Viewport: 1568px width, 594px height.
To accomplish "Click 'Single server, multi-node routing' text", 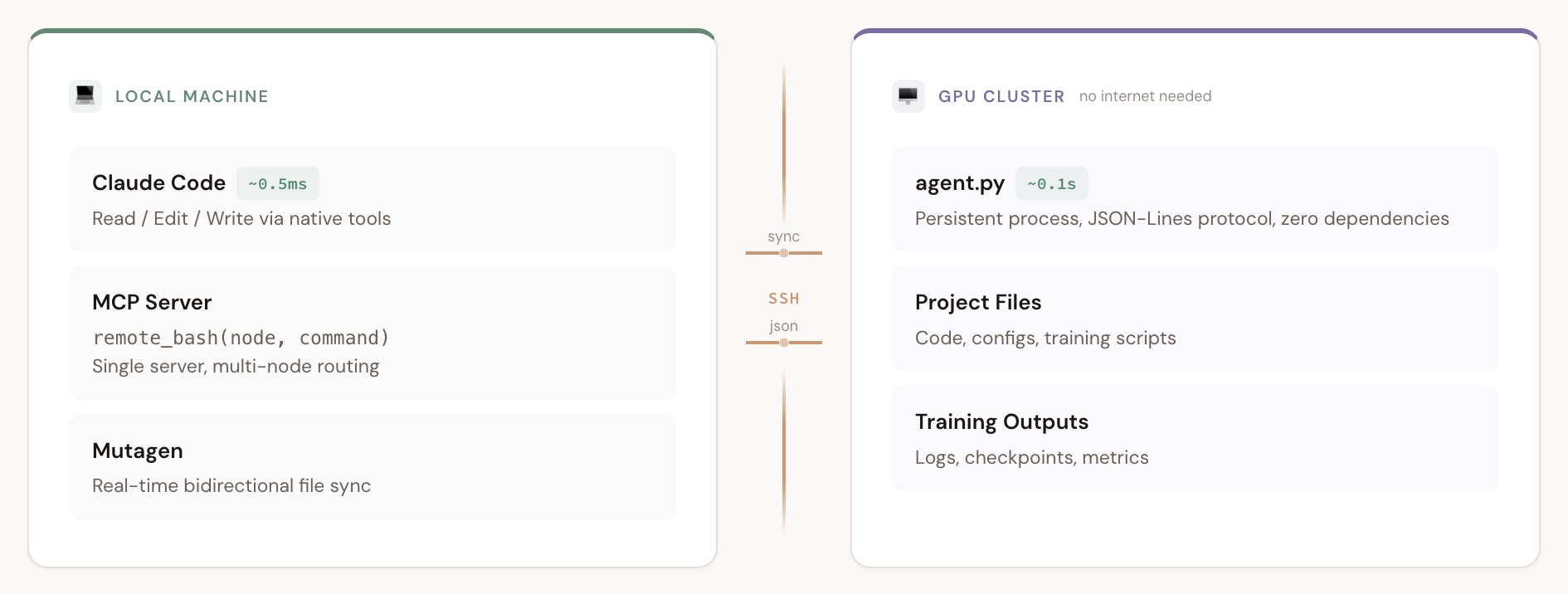I will [236, 366].
